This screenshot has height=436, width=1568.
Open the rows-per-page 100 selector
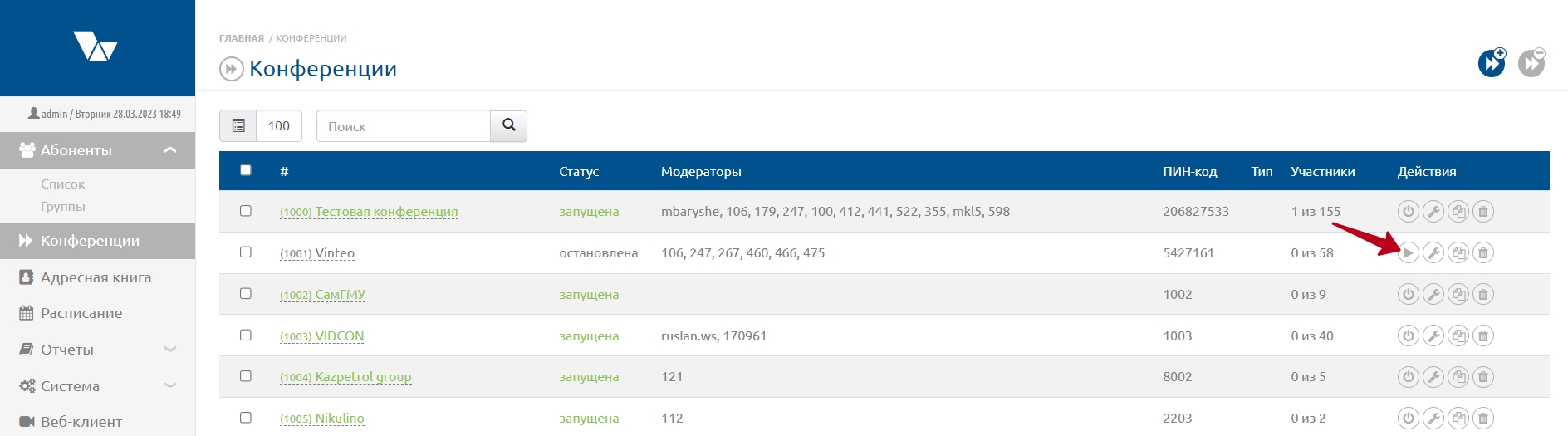(x=279, y=125)
